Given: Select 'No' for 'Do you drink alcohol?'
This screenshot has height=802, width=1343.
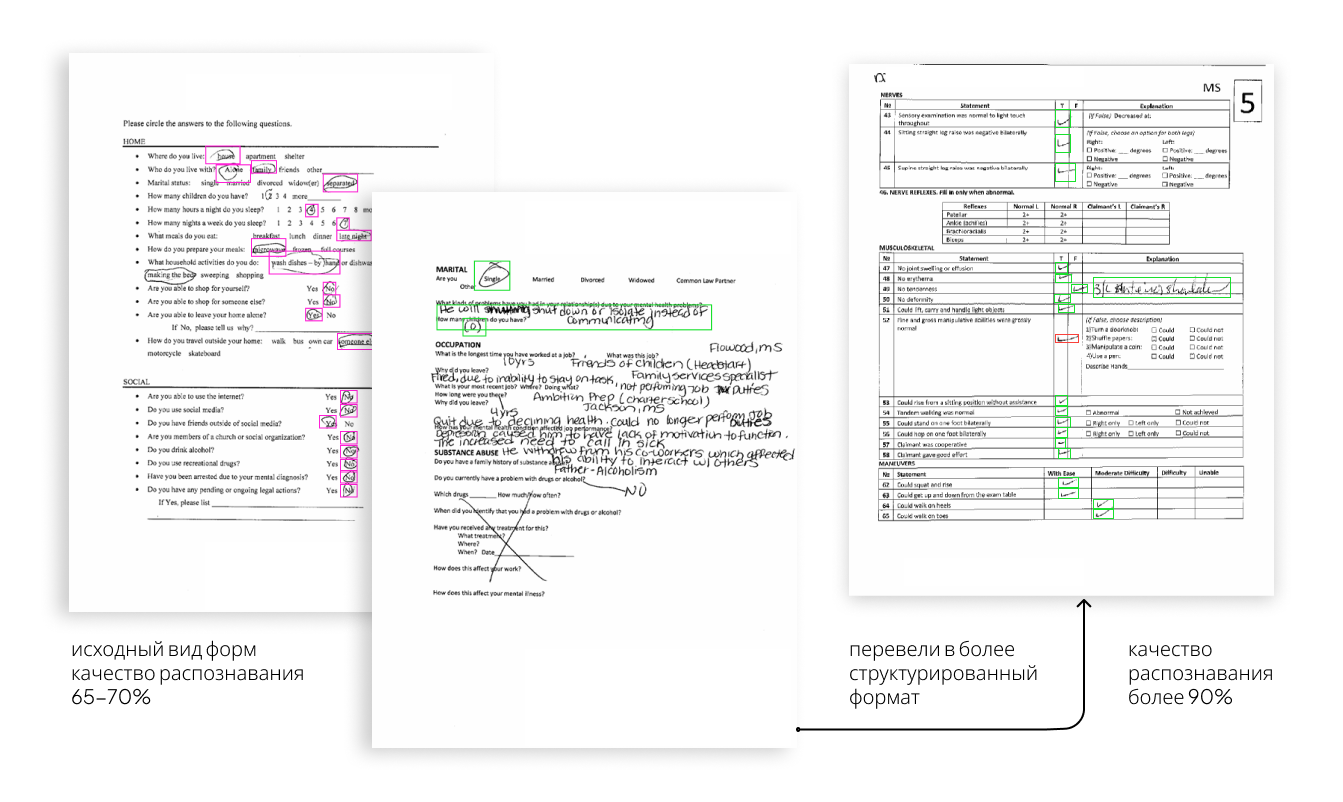Looking at the screenshot, I should click(x=349, y=450).
